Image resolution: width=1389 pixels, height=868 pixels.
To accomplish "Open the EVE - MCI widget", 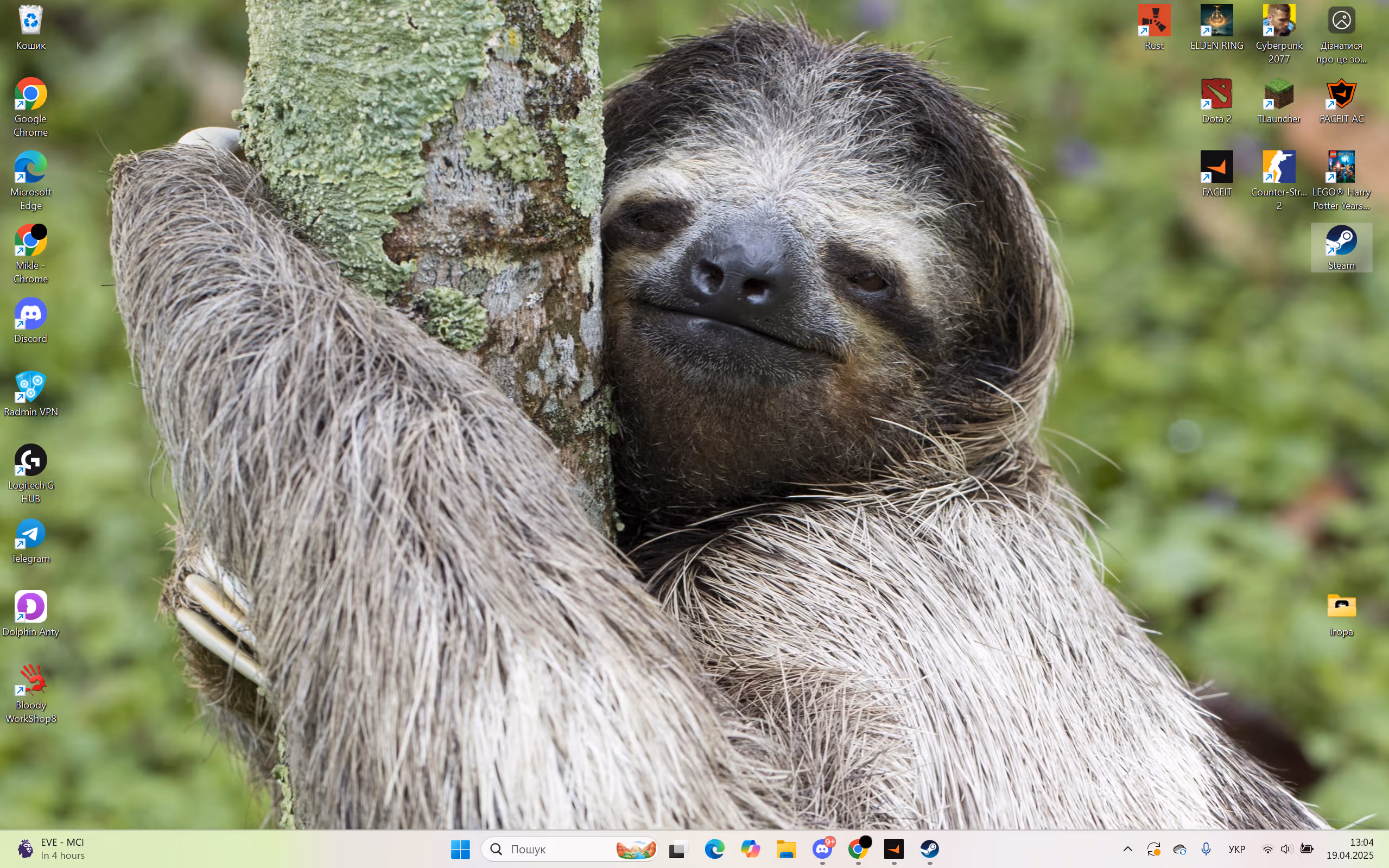I will click(x=50, y=848).
